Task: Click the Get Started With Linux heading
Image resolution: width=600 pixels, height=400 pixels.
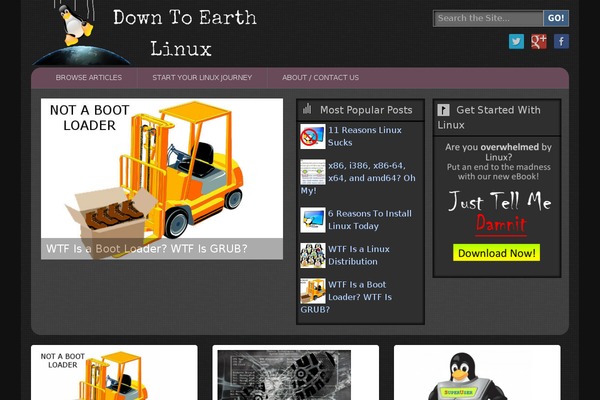Action: point(489,117)
